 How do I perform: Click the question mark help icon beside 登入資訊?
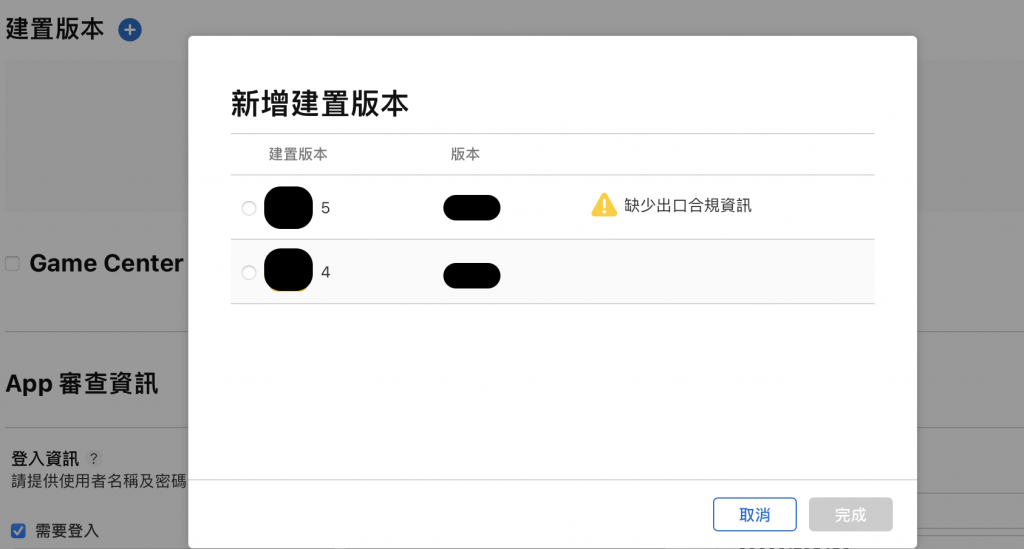[x=94, y=458]
